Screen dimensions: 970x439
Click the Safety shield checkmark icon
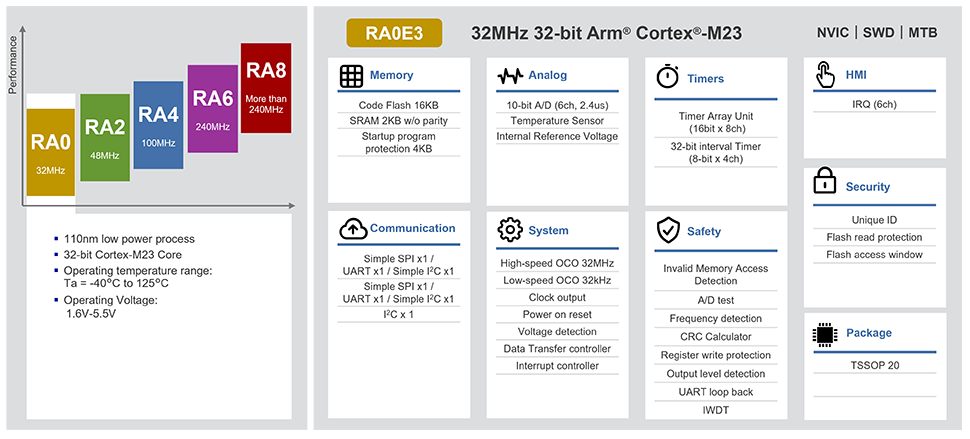668,232
